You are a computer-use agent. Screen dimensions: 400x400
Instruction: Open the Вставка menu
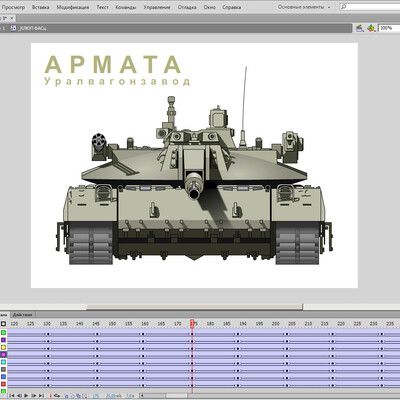coord(41,7)
